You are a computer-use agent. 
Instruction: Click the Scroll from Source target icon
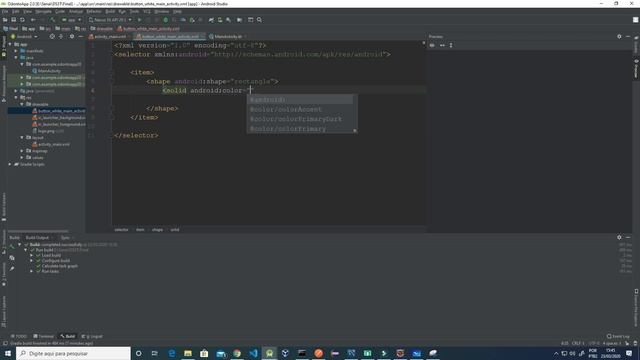click(52, 37)
